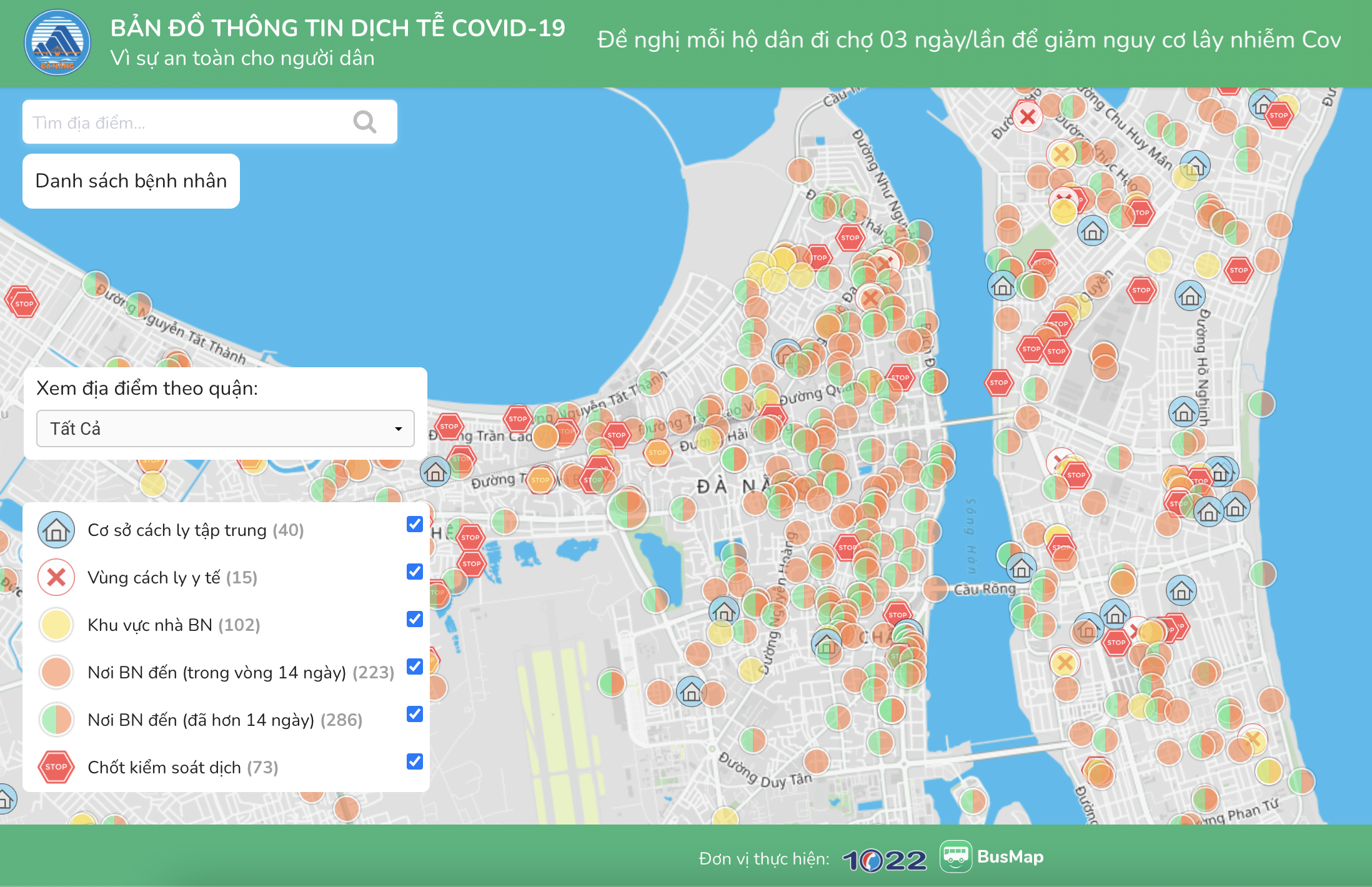Open the BusMap logo link in footer
Screen dimensions: 1372x887
click(992, 857)
